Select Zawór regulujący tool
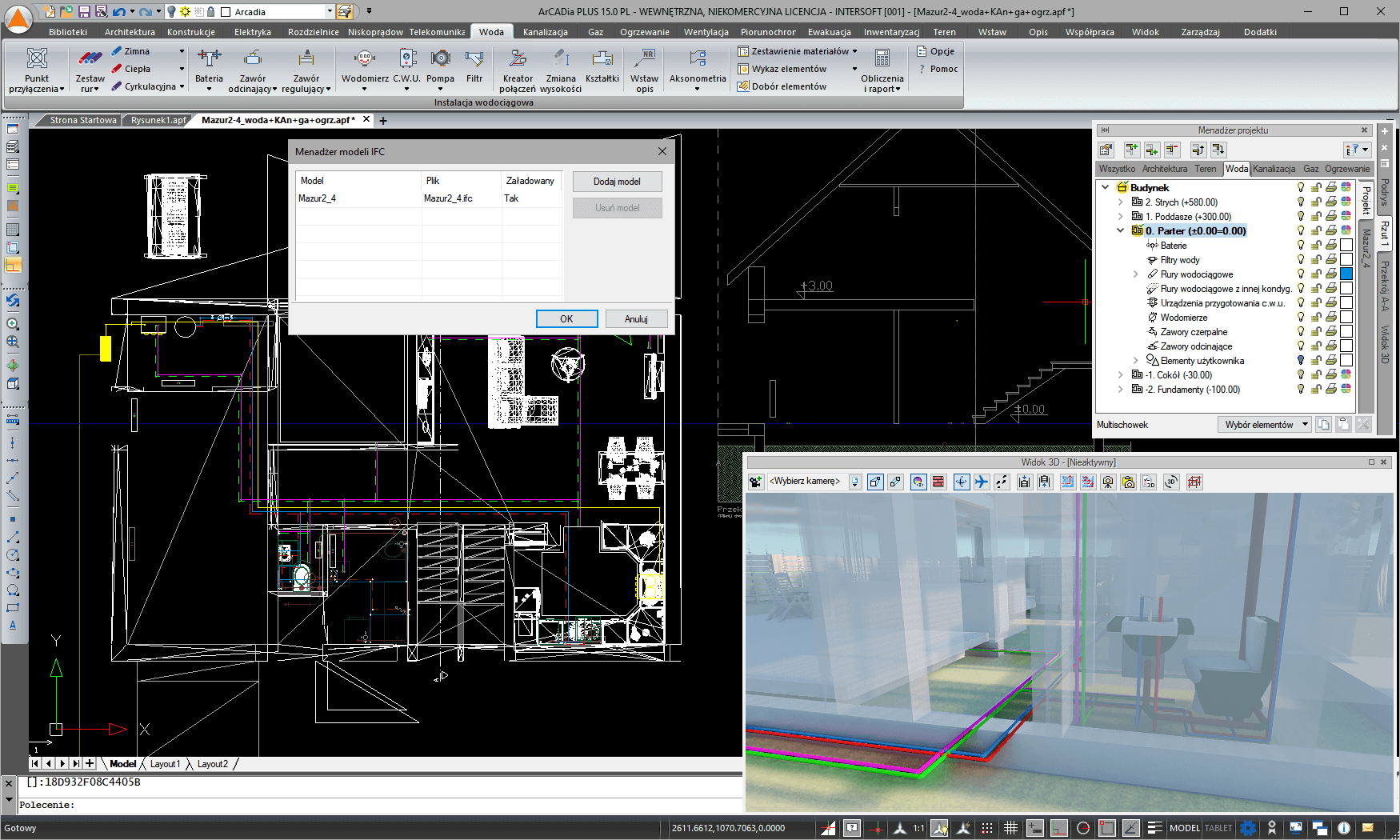Viewport: 1400px width, 840px height. (x=306, y=70)
